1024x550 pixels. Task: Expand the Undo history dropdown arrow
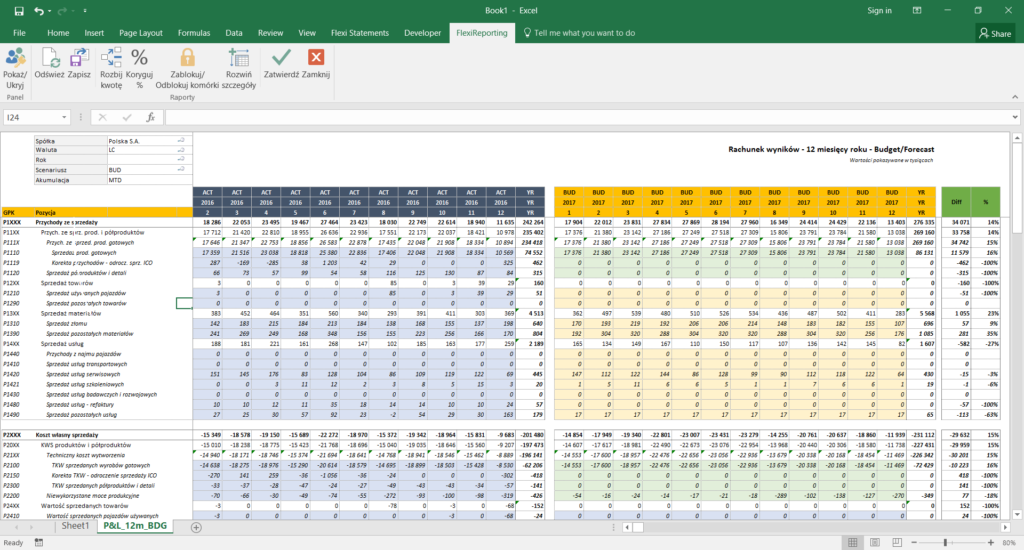50,11
